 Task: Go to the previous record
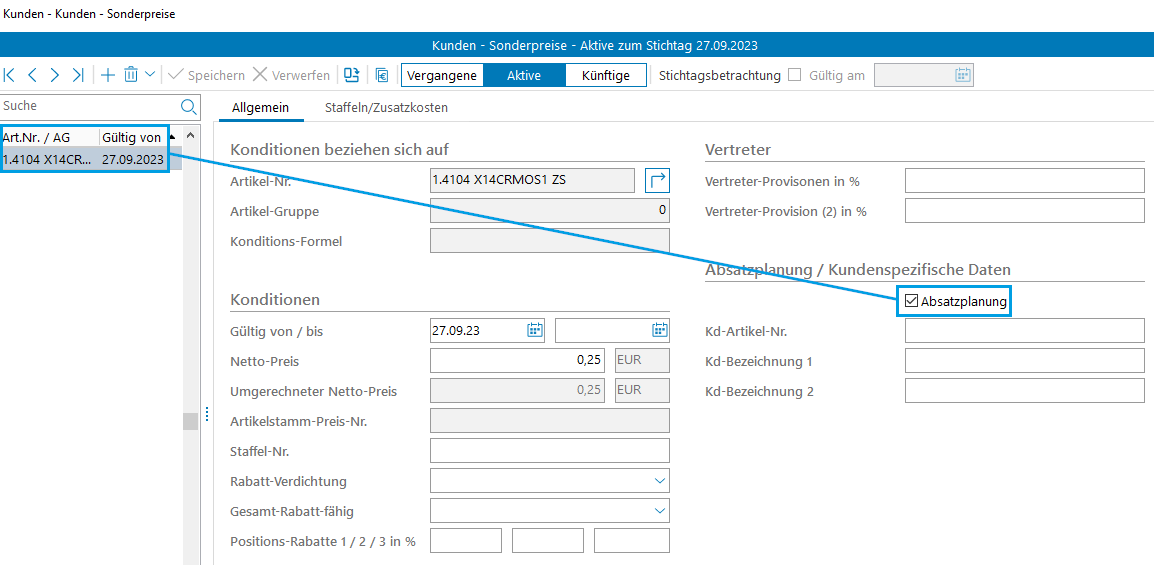point(32,75)
